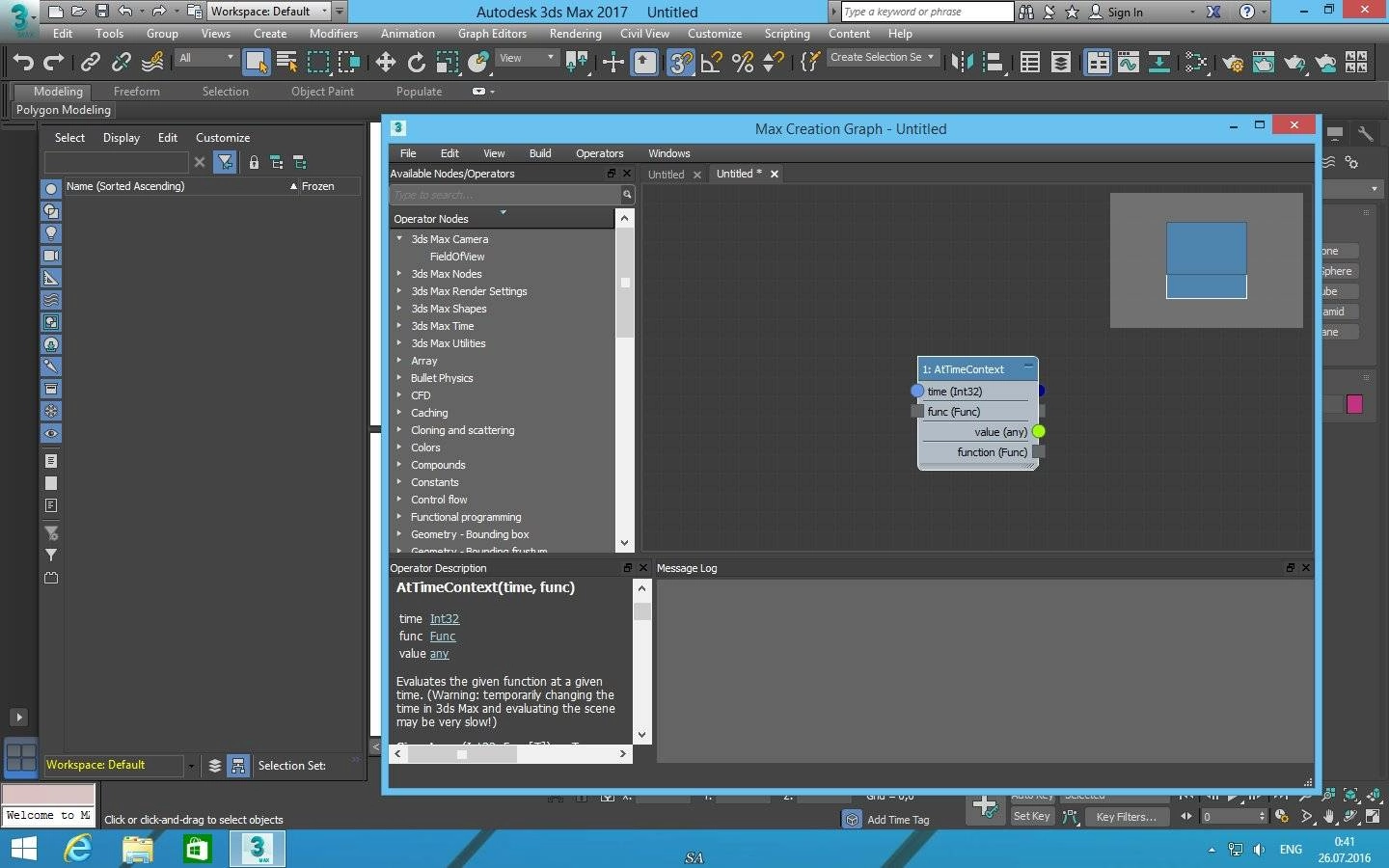Switch to the Freeform ribbon tab

tap(137, 92)
